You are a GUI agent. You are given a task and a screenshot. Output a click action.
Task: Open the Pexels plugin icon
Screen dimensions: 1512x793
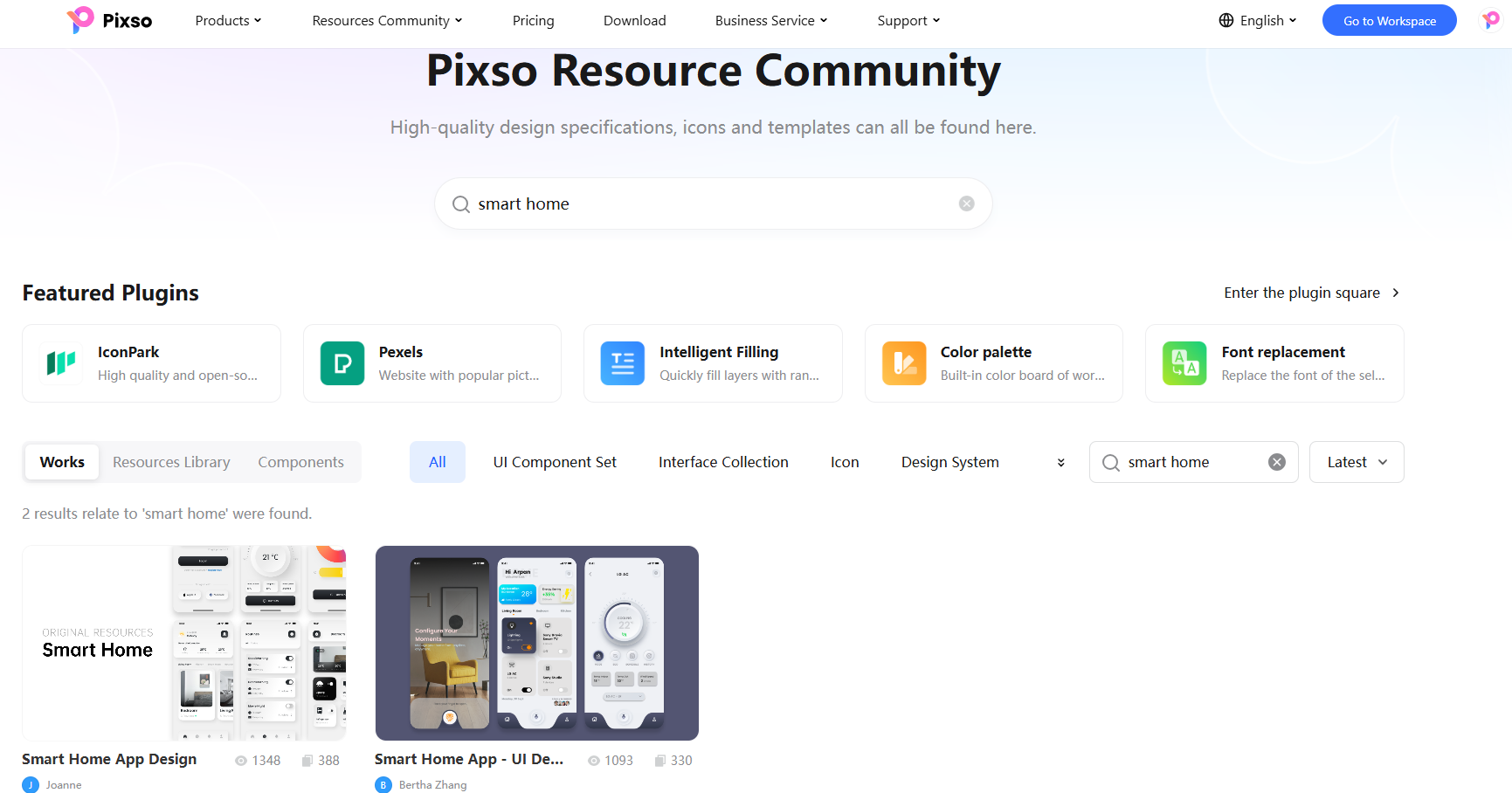tap(342, 363)
